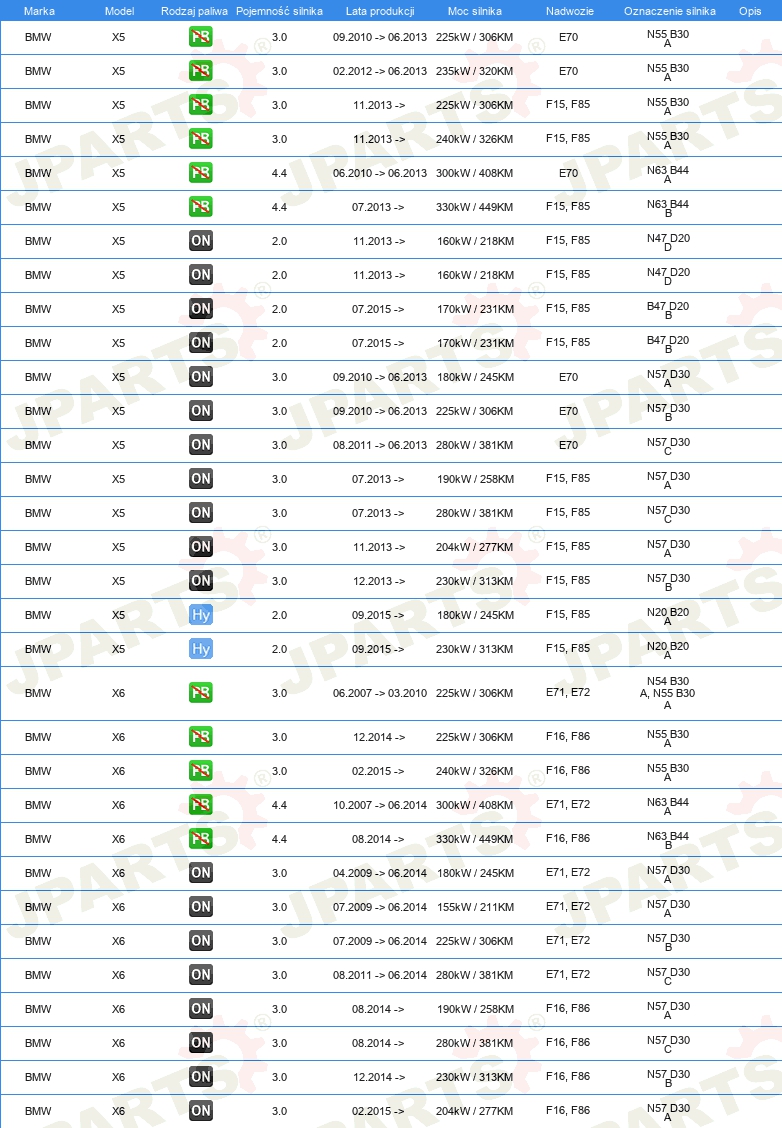Click ON diesel icon in X5 12.2013 230kW row
Screen dimensions: 782x1128
201,581
